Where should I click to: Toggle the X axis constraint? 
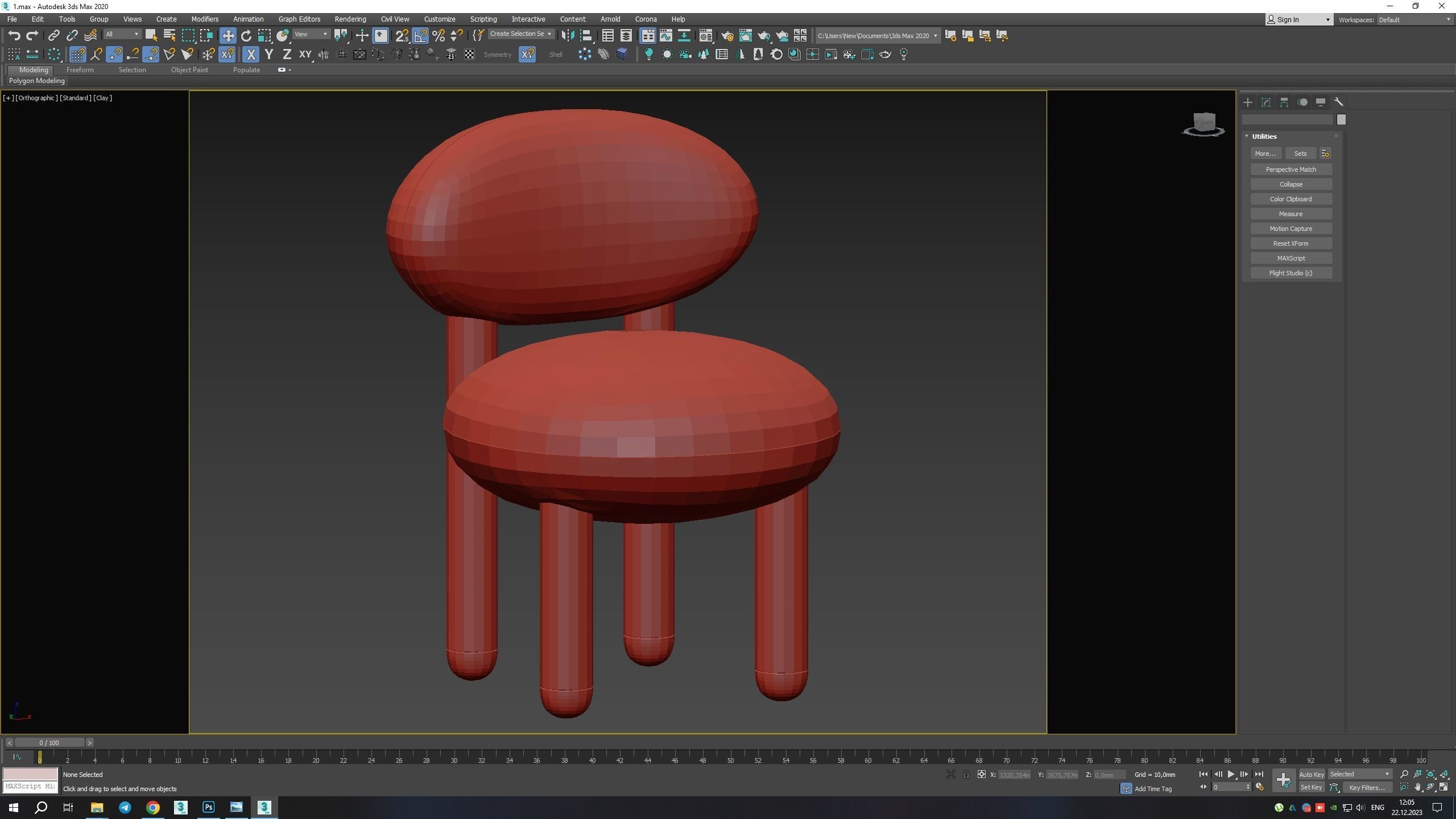251,55
